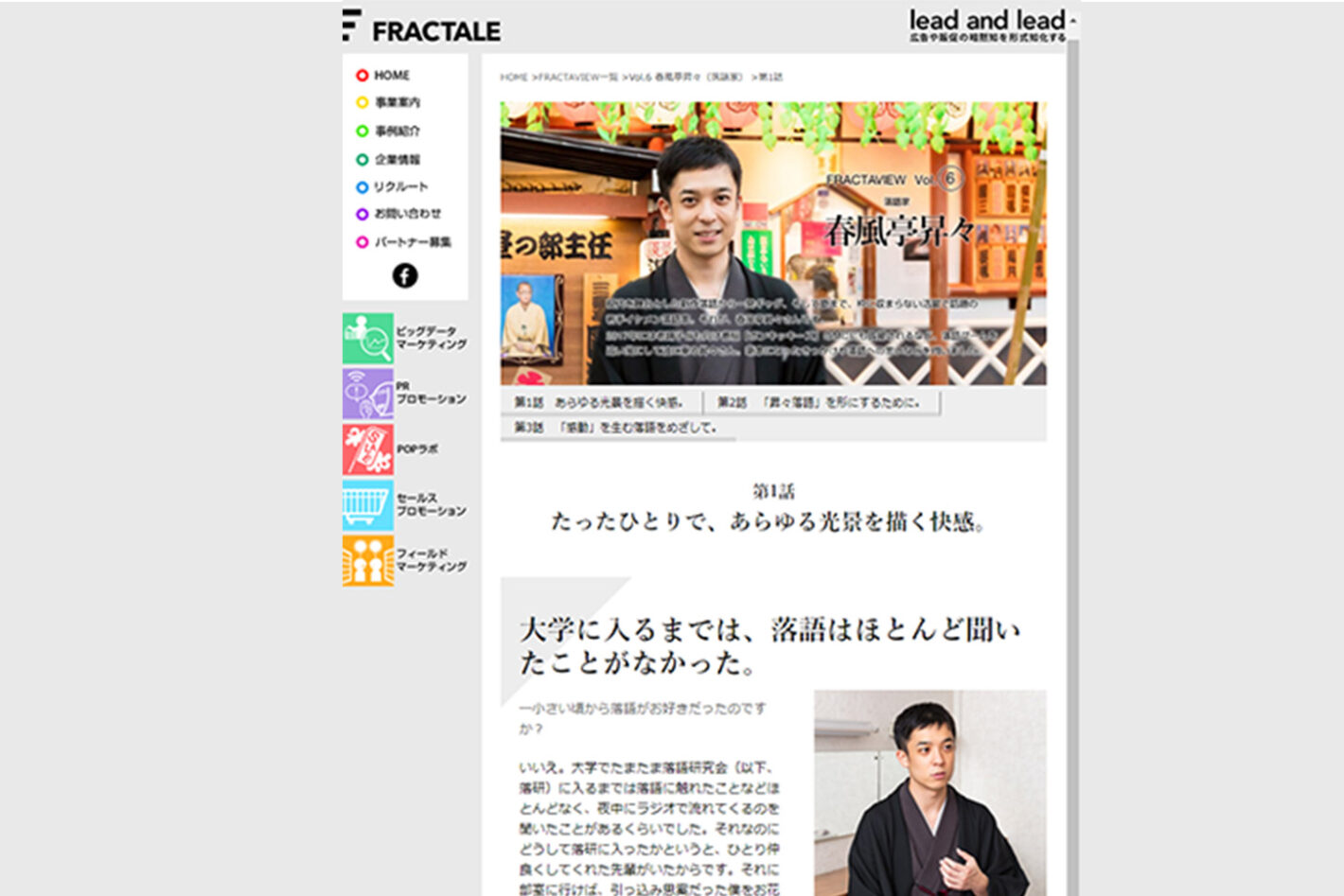Select 事例紹介 from the sidebar menu
Image resolution: width=1344 pixels, height=896 pixels.
point(397,132)
